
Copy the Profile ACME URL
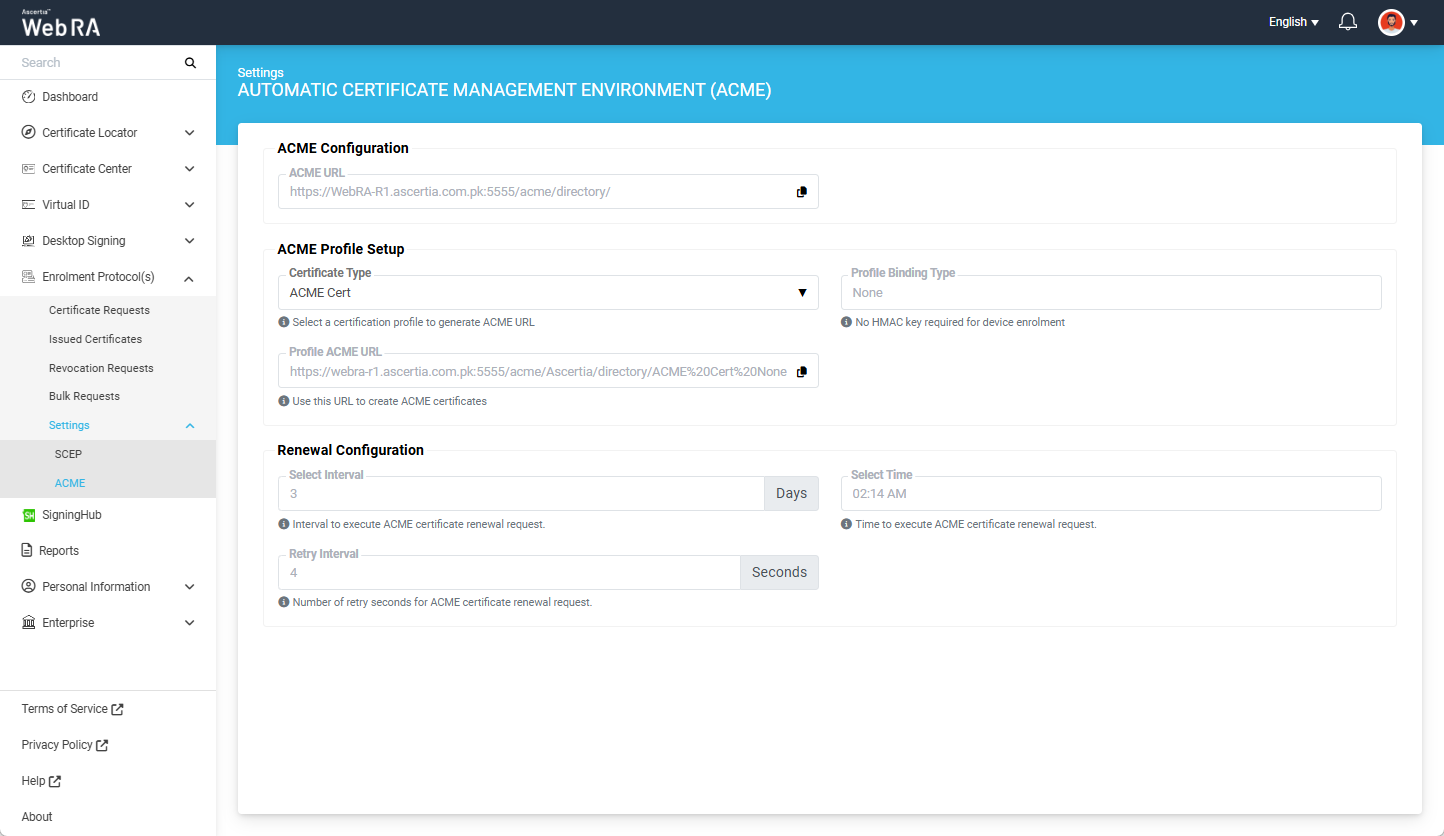tap(801, 372)
